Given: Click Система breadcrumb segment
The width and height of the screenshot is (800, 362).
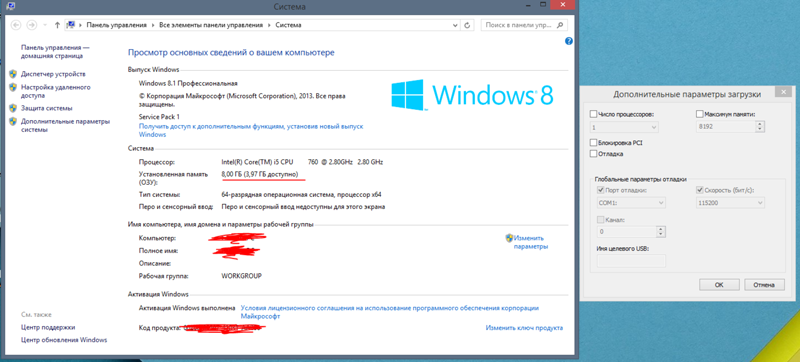Looking at the screenshot, I should pyautogui.click(x=288, y=24).
